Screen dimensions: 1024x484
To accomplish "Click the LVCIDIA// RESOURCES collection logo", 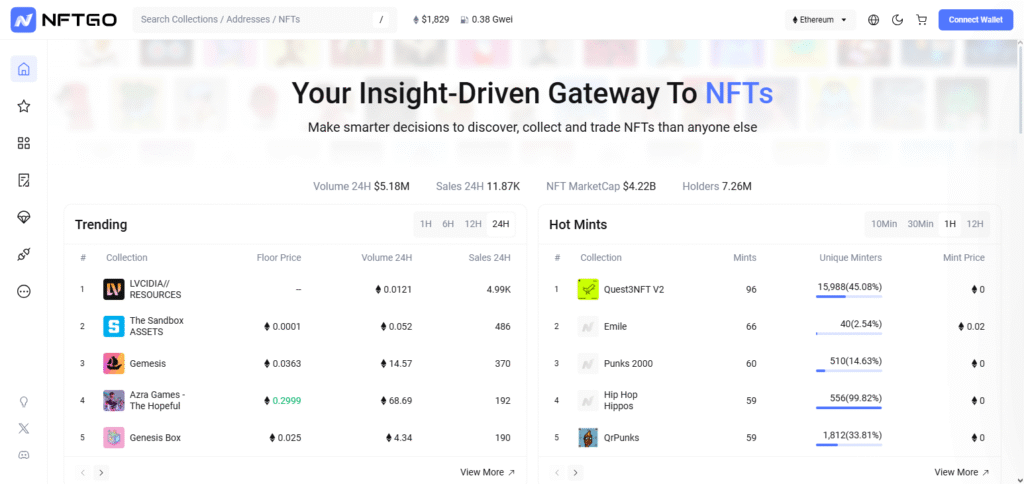I will (x=114, y=289).
